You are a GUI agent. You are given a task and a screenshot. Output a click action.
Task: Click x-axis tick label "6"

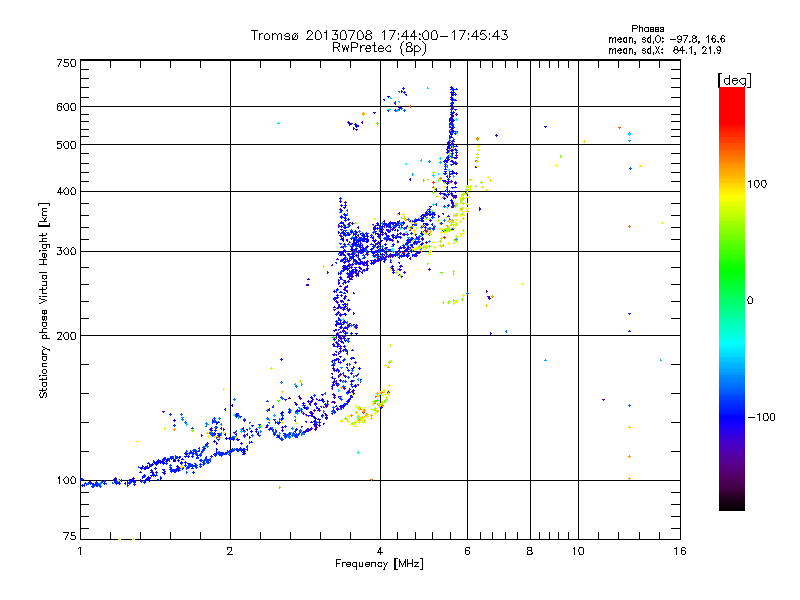[467, 551]
